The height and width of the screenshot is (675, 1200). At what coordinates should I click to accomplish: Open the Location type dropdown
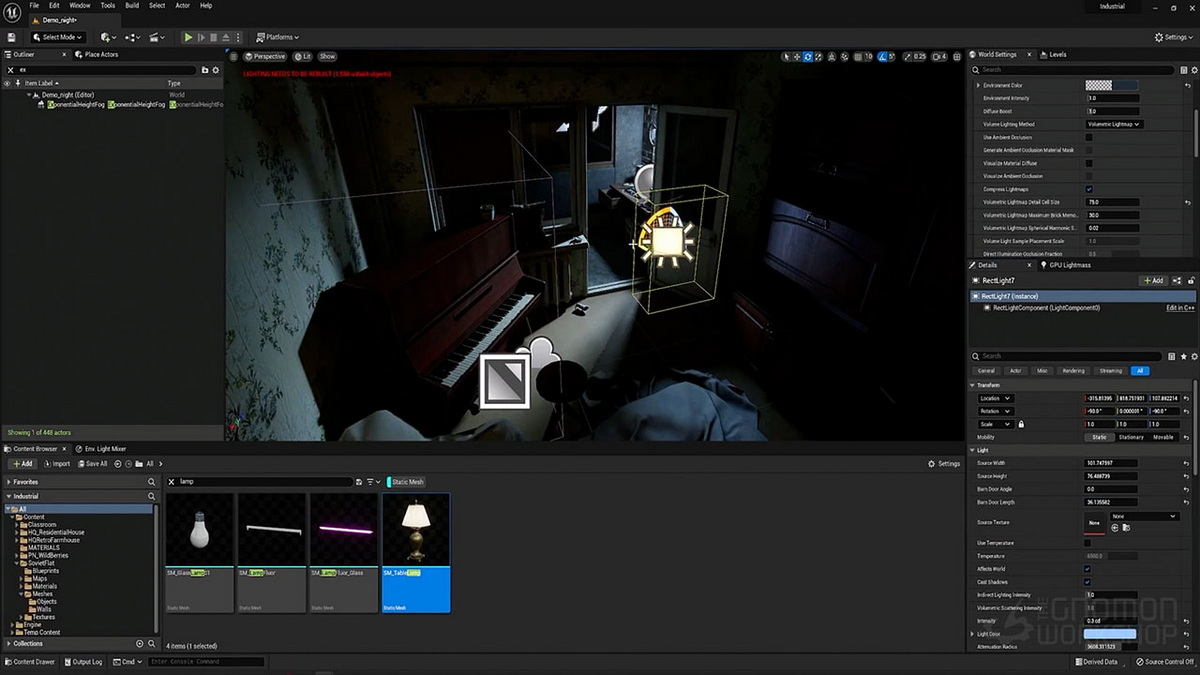pyautogui.click(x=996, y=398)
